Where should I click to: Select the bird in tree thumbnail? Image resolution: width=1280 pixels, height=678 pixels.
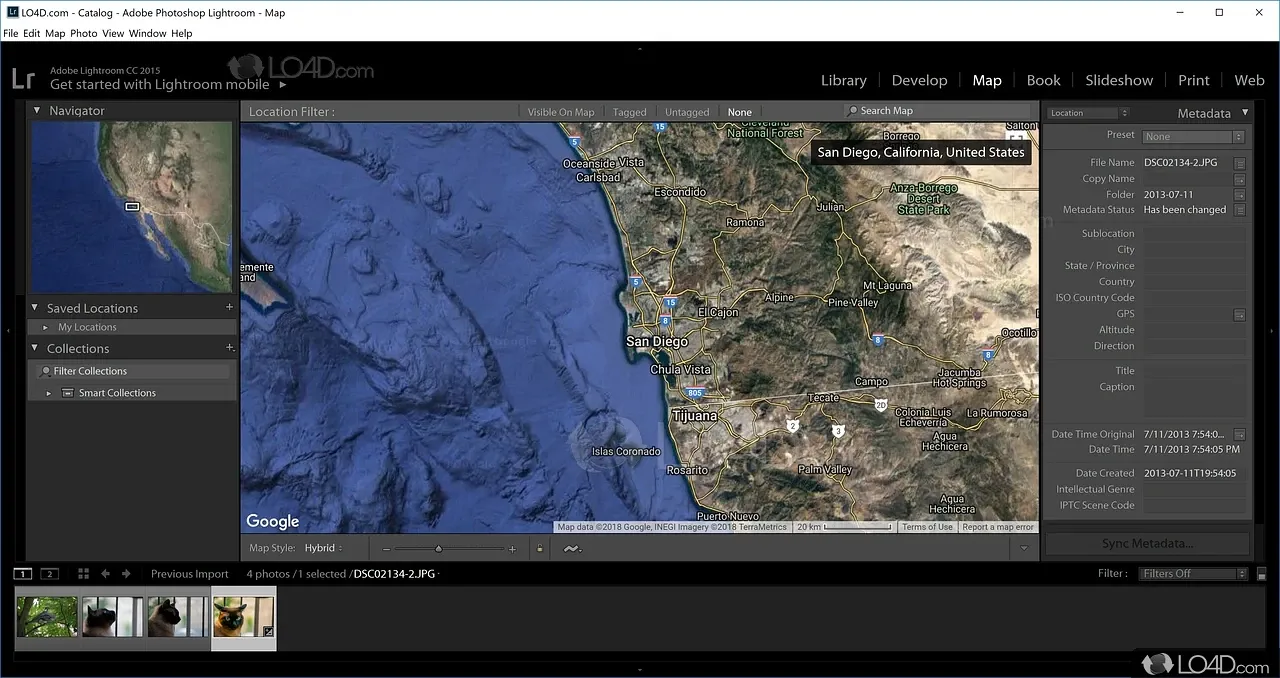click(46, 617)
